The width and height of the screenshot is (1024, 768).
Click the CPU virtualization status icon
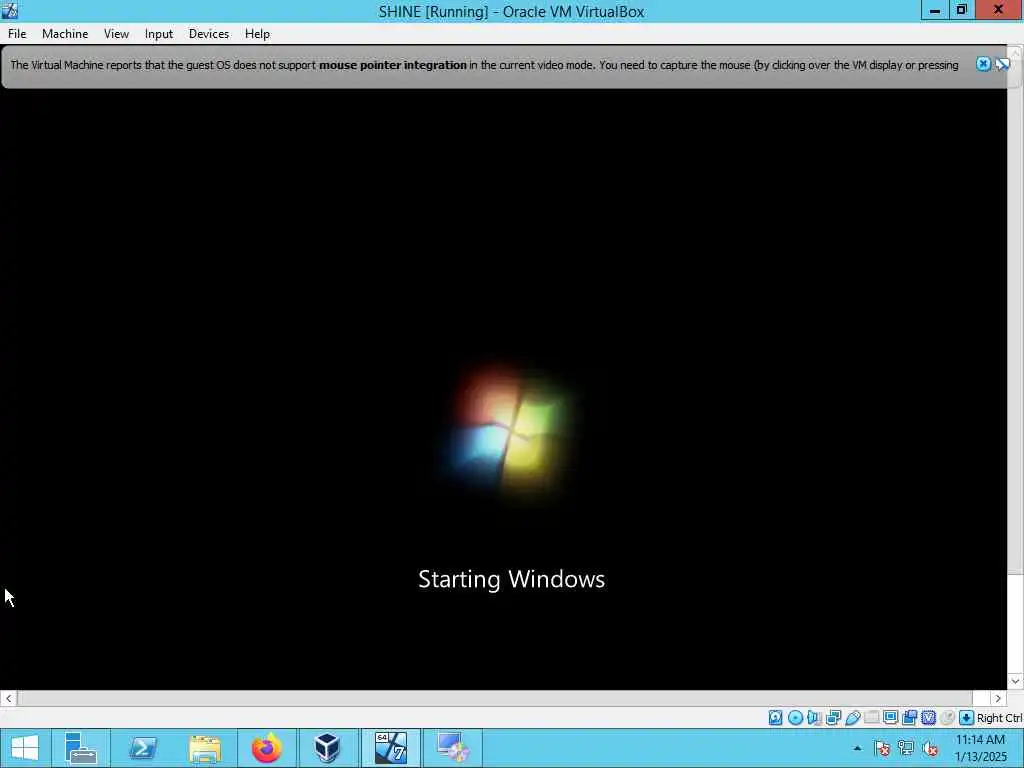928,718
